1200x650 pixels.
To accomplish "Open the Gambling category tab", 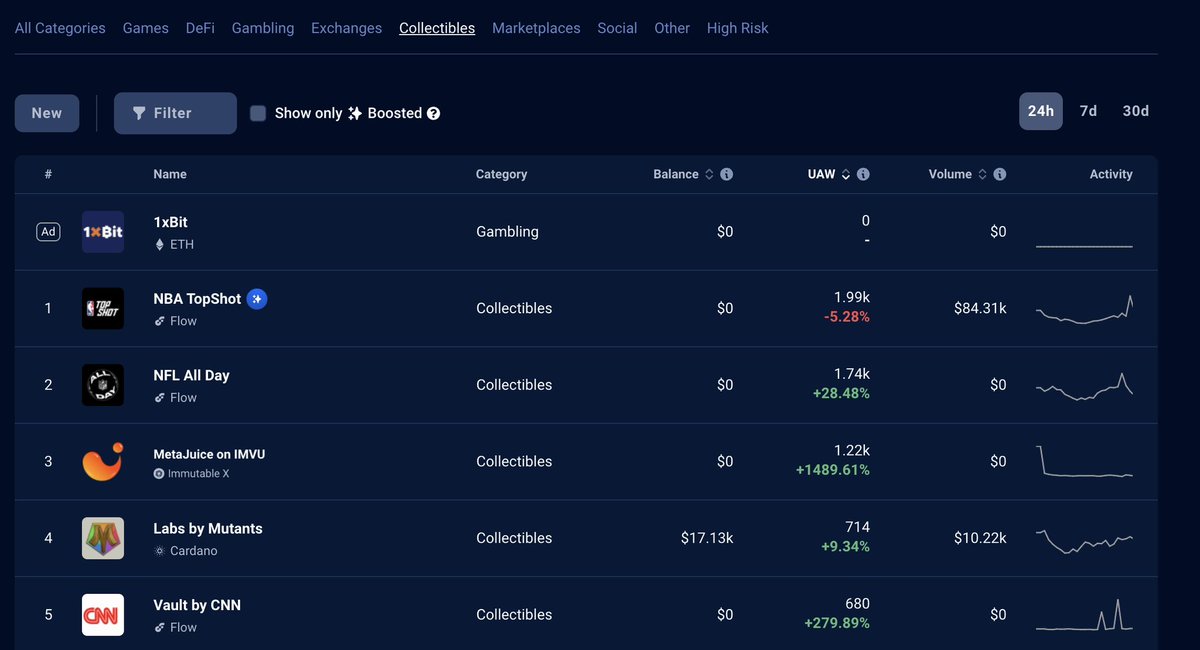I will pyautogui.click(x=263, y=28).
